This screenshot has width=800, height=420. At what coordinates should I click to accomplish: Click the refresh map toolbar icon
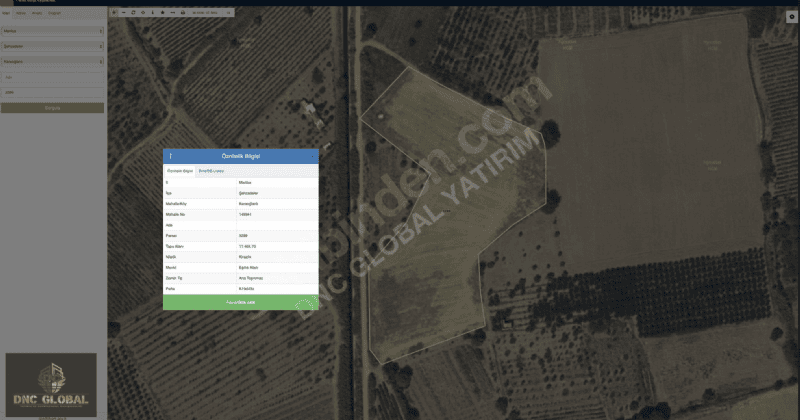[x=133, y=12]
